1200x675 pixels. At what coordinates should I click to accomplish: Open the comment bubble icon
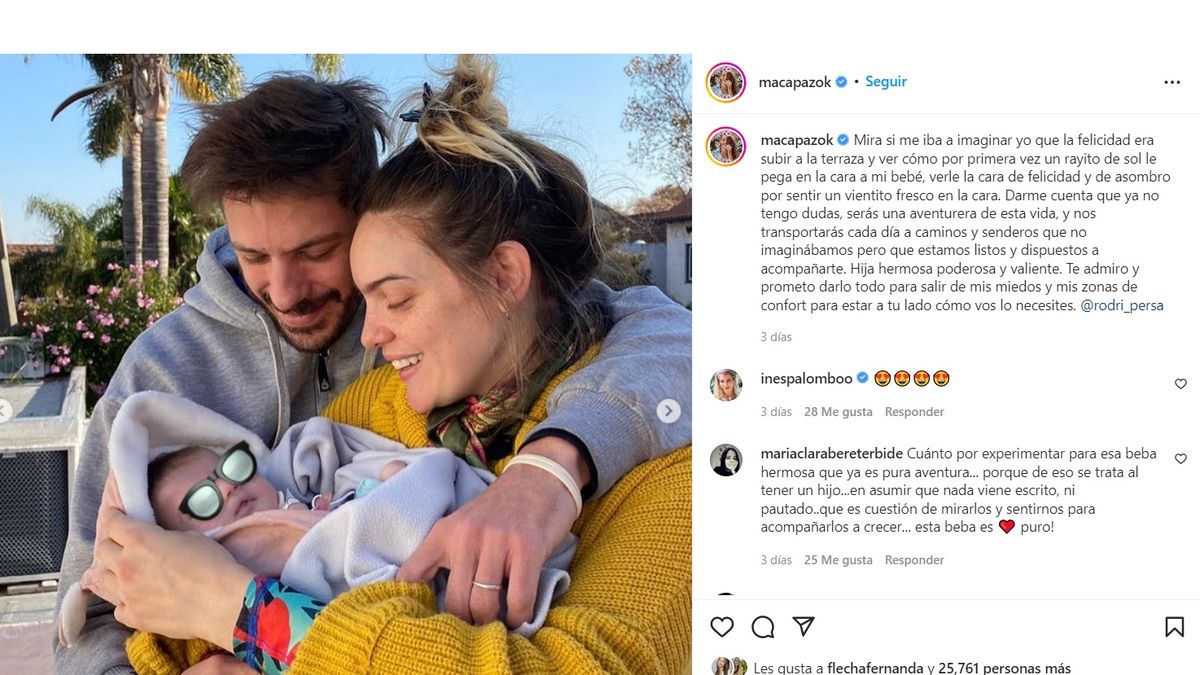click(x=763, y=626)
